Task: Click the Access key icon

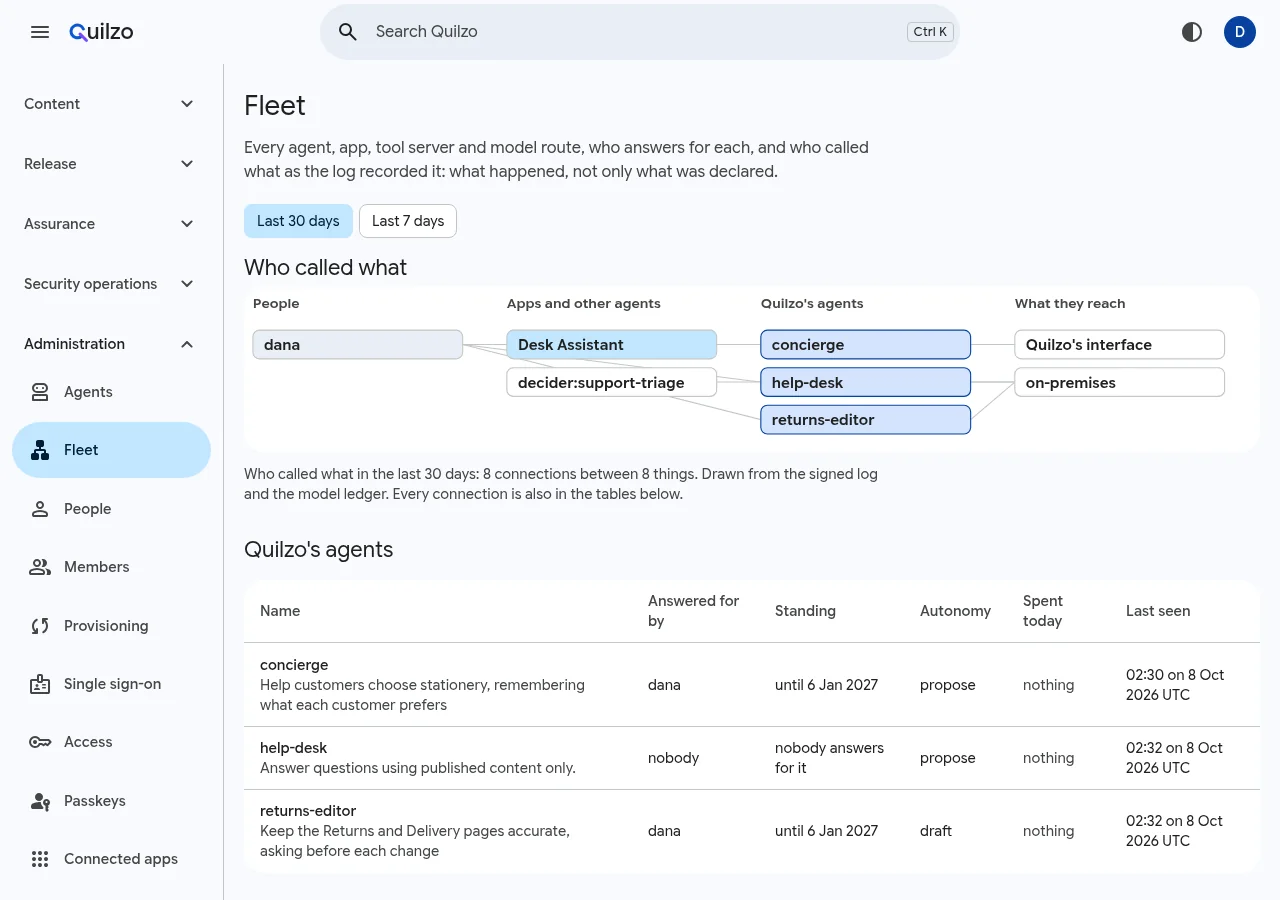Action: tap(40, 742)
